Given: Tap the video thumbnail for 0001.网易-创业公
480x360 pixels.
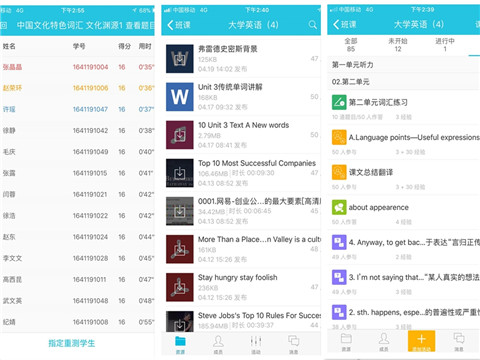Looking at the screenshot, I should (x=180, y=211).
